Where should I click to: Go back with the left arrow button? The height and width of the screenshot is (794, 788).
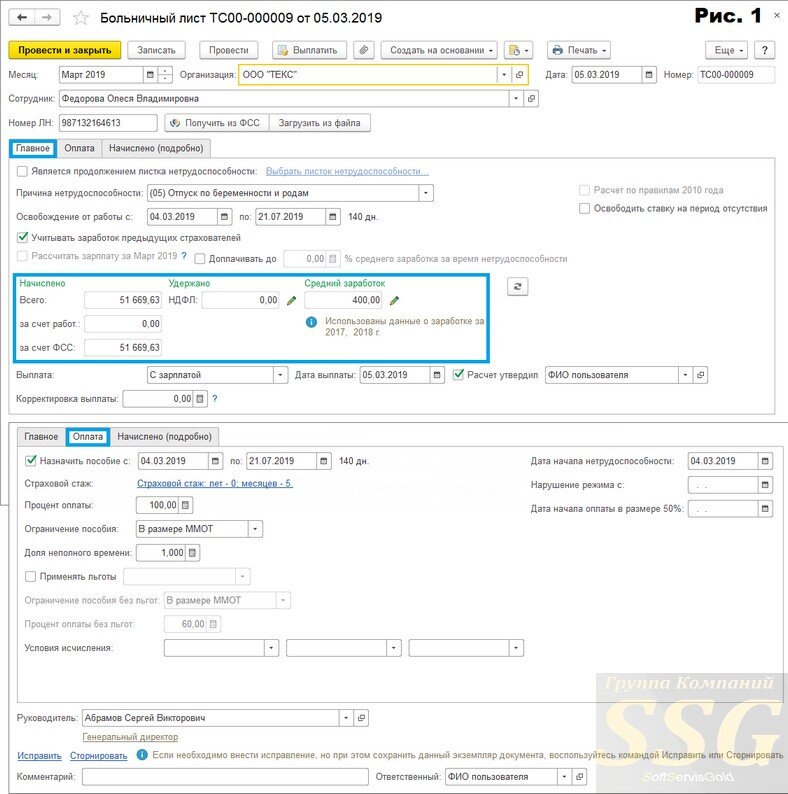click(22, 18)
